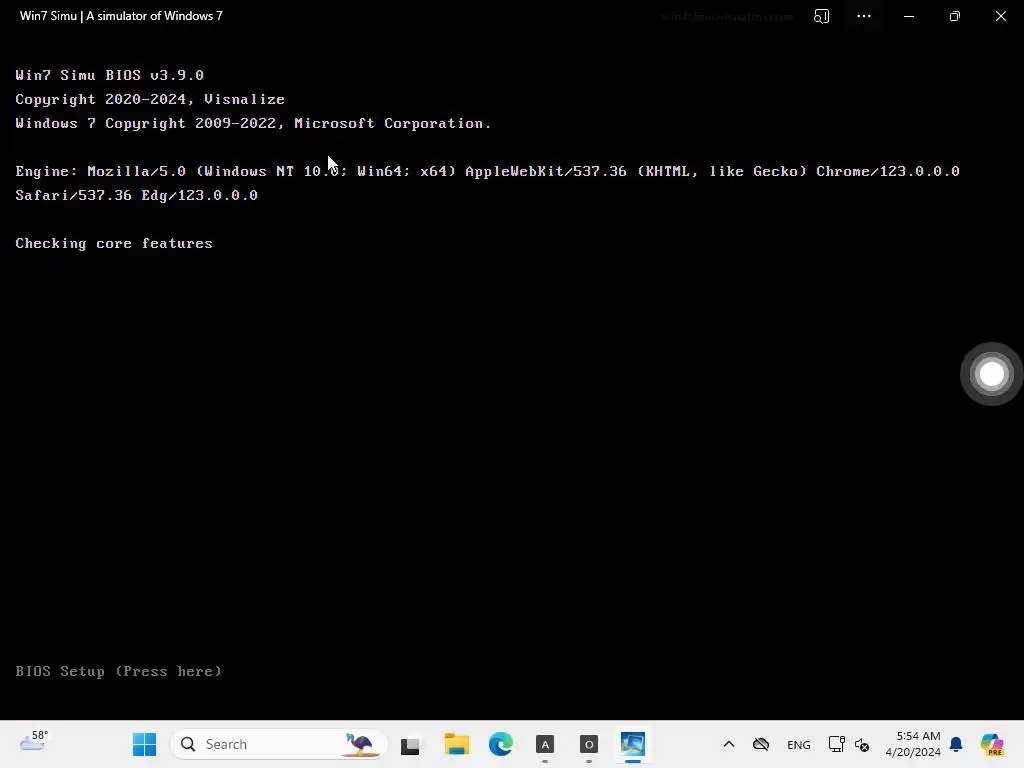1024x768 pixels.
Task: Close the Win7 Simu window
Action: [1000, 16]
